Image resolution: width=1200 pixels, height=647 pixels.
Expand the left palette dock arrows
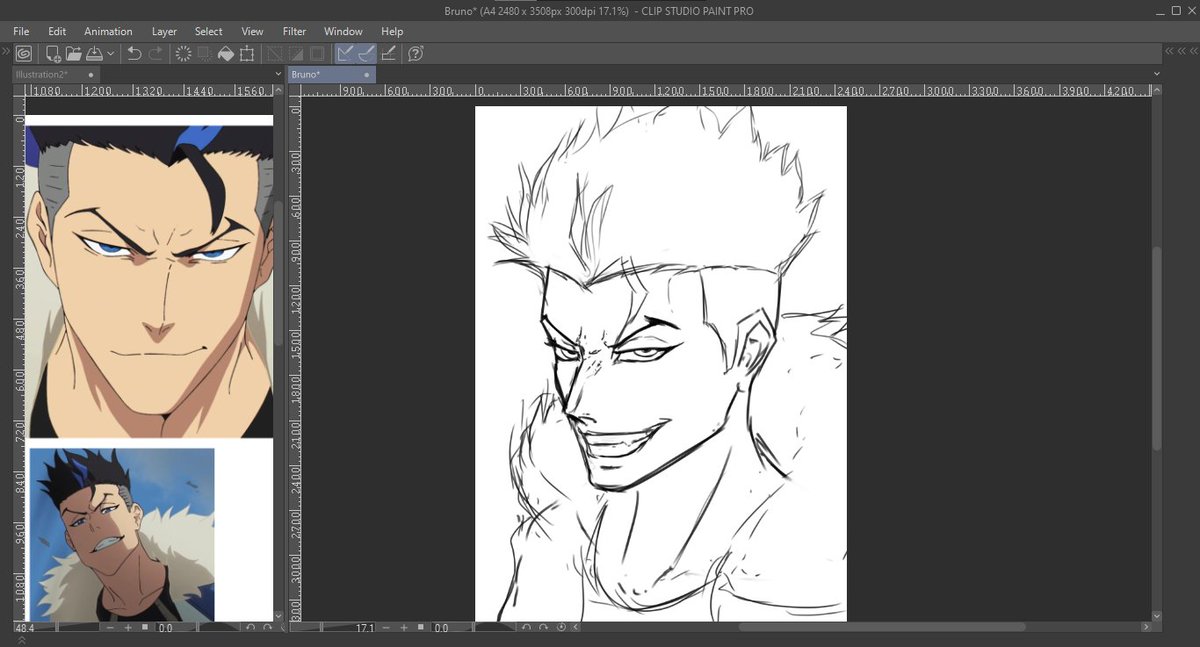pos(5,51)
